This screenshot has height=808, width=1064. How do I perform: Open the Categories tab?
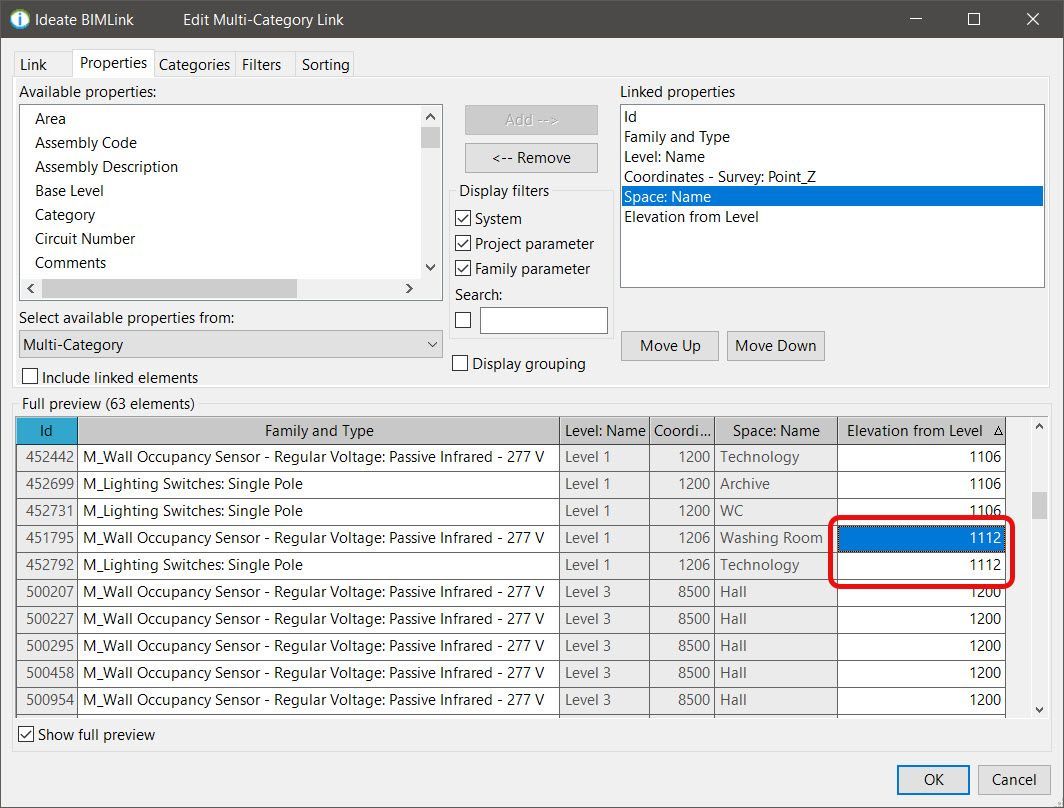(x=194, y=64)
